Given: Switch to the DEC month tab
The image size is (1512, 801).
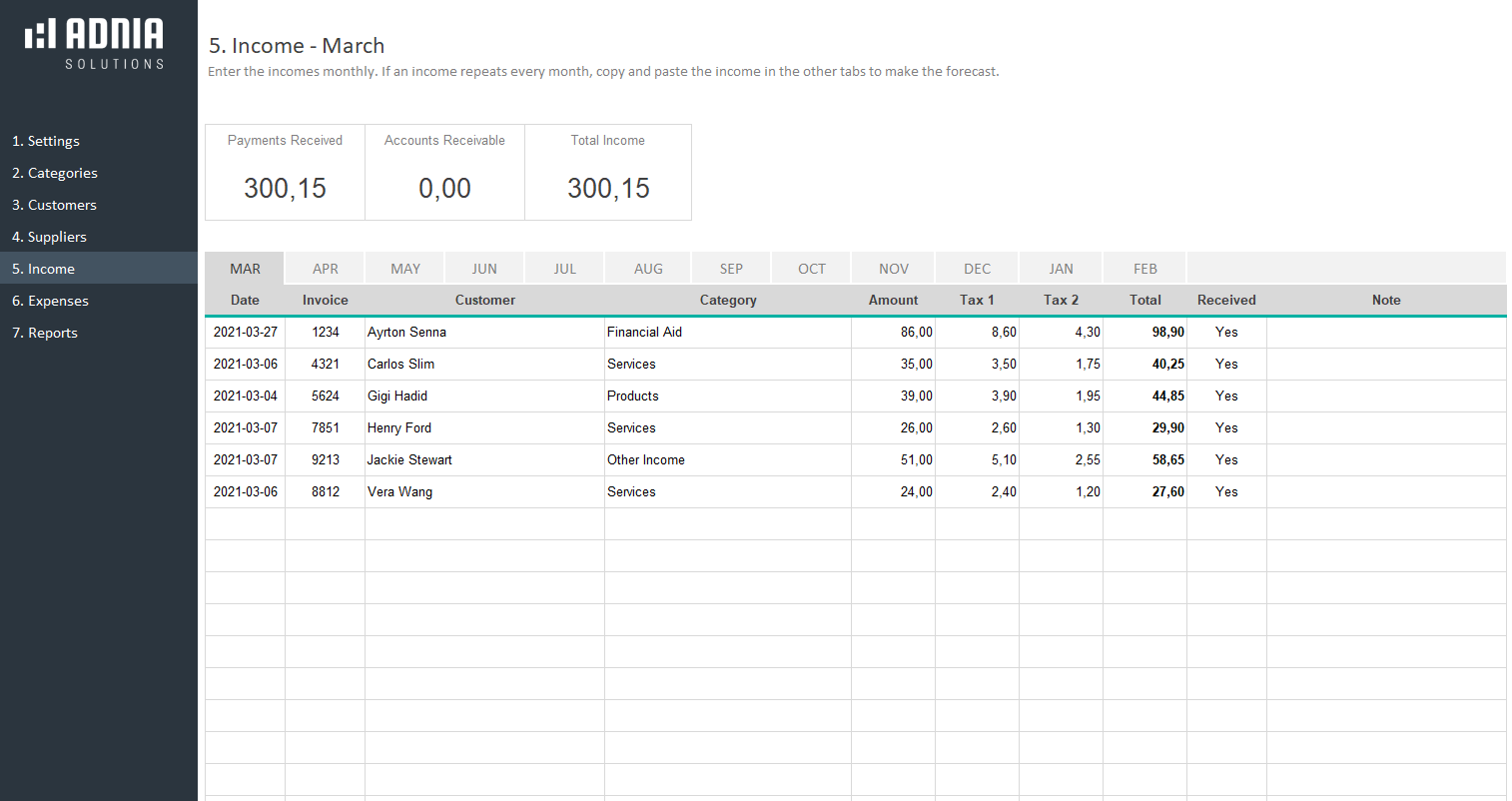Looking at the screenshot, I should (977, 269).
